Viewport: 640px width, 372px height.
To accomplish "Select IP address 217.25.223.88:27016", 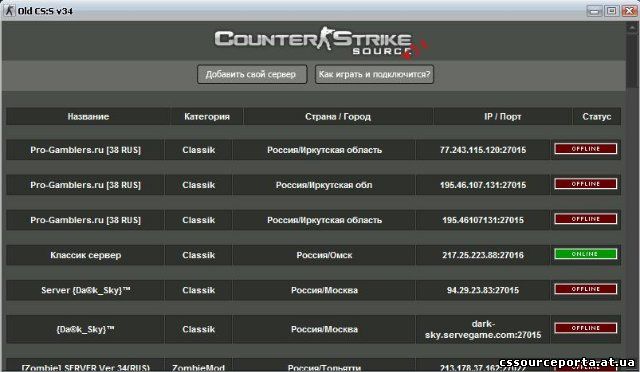I will 483,255.
